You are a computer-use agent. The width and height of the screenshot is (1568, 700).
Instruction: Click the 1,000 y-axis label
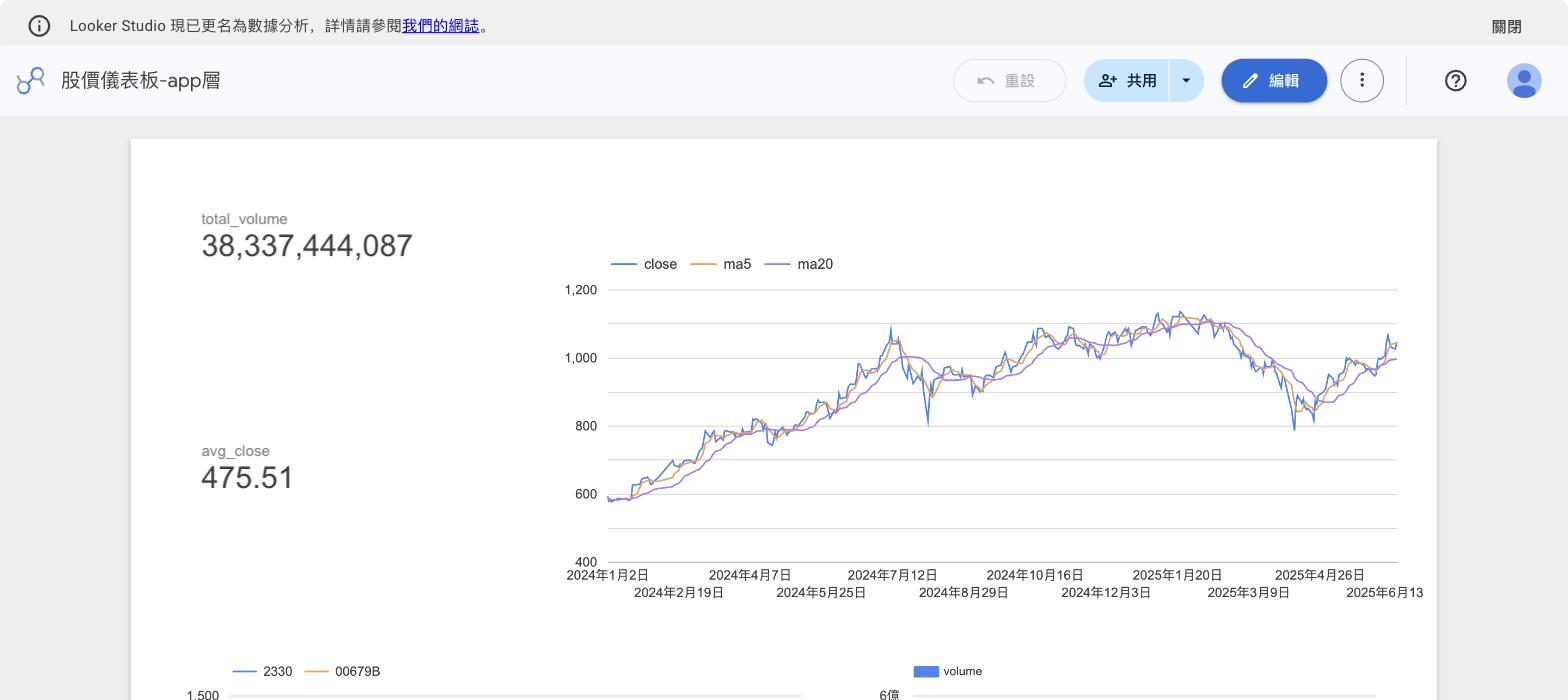coord(580,358)
